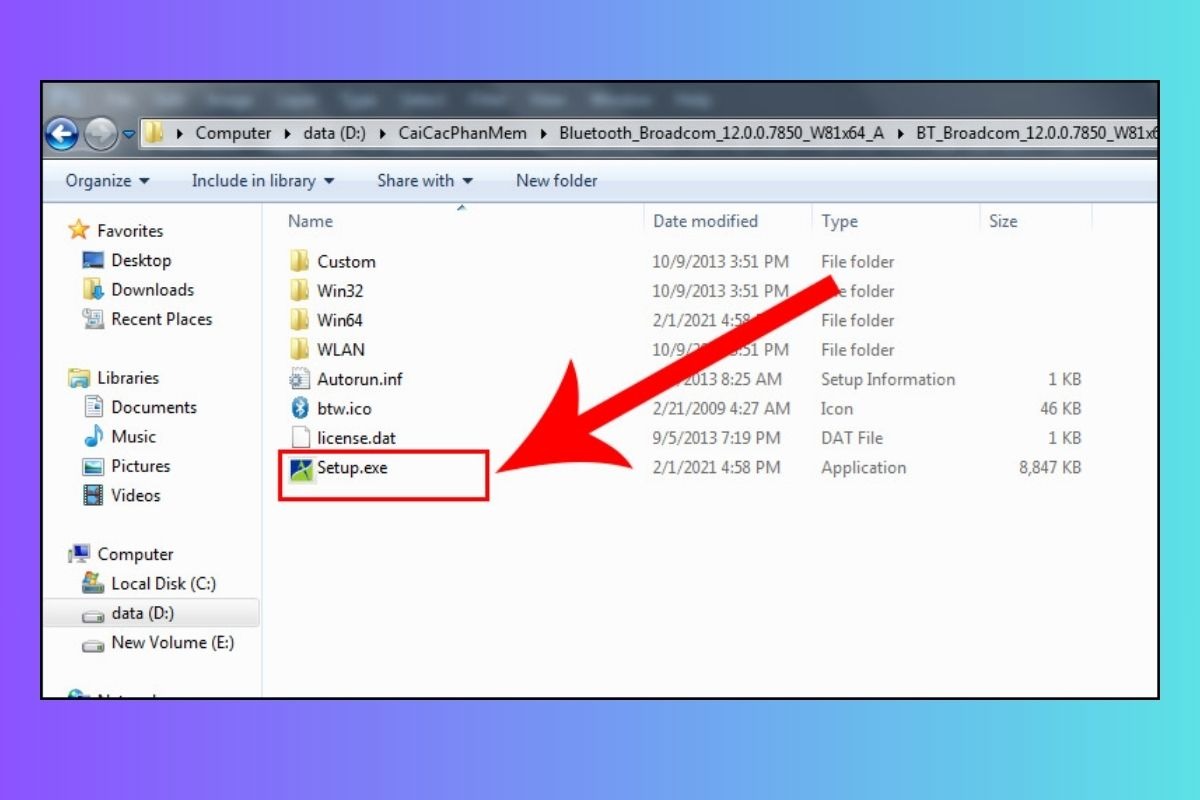Click the file name "Setup.exe"

(352, 467)
